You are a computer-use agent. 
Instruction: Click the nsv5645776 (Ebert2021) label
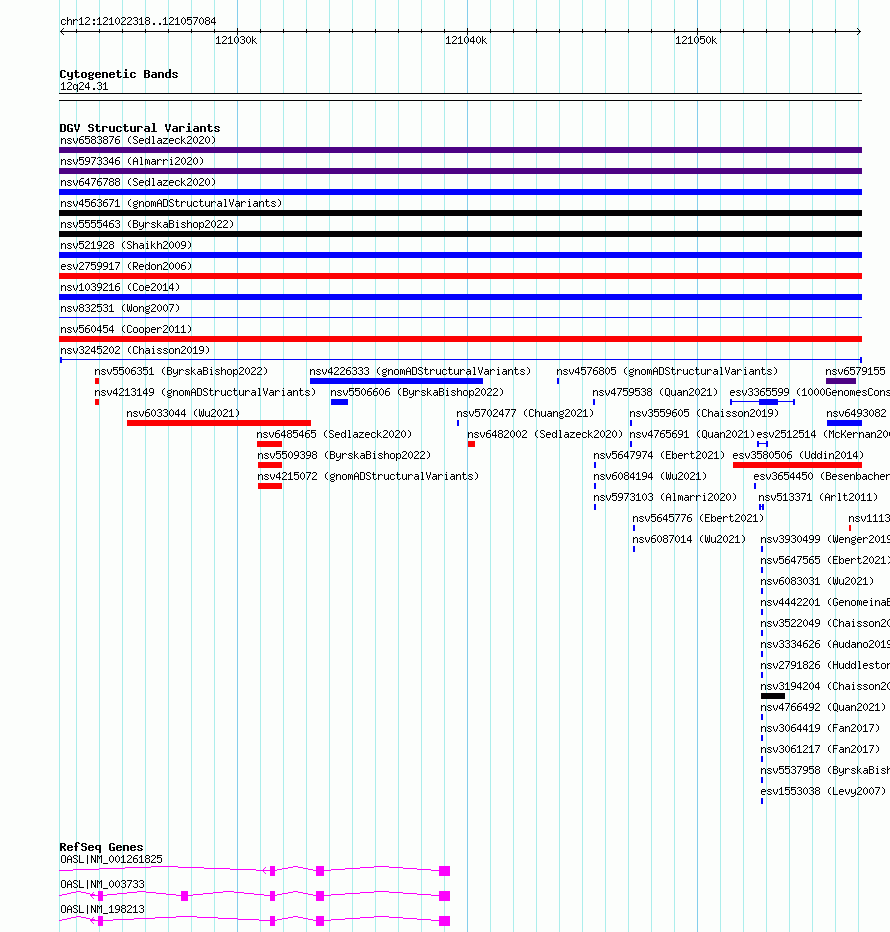pyautogui.click(x=698, y=518)
